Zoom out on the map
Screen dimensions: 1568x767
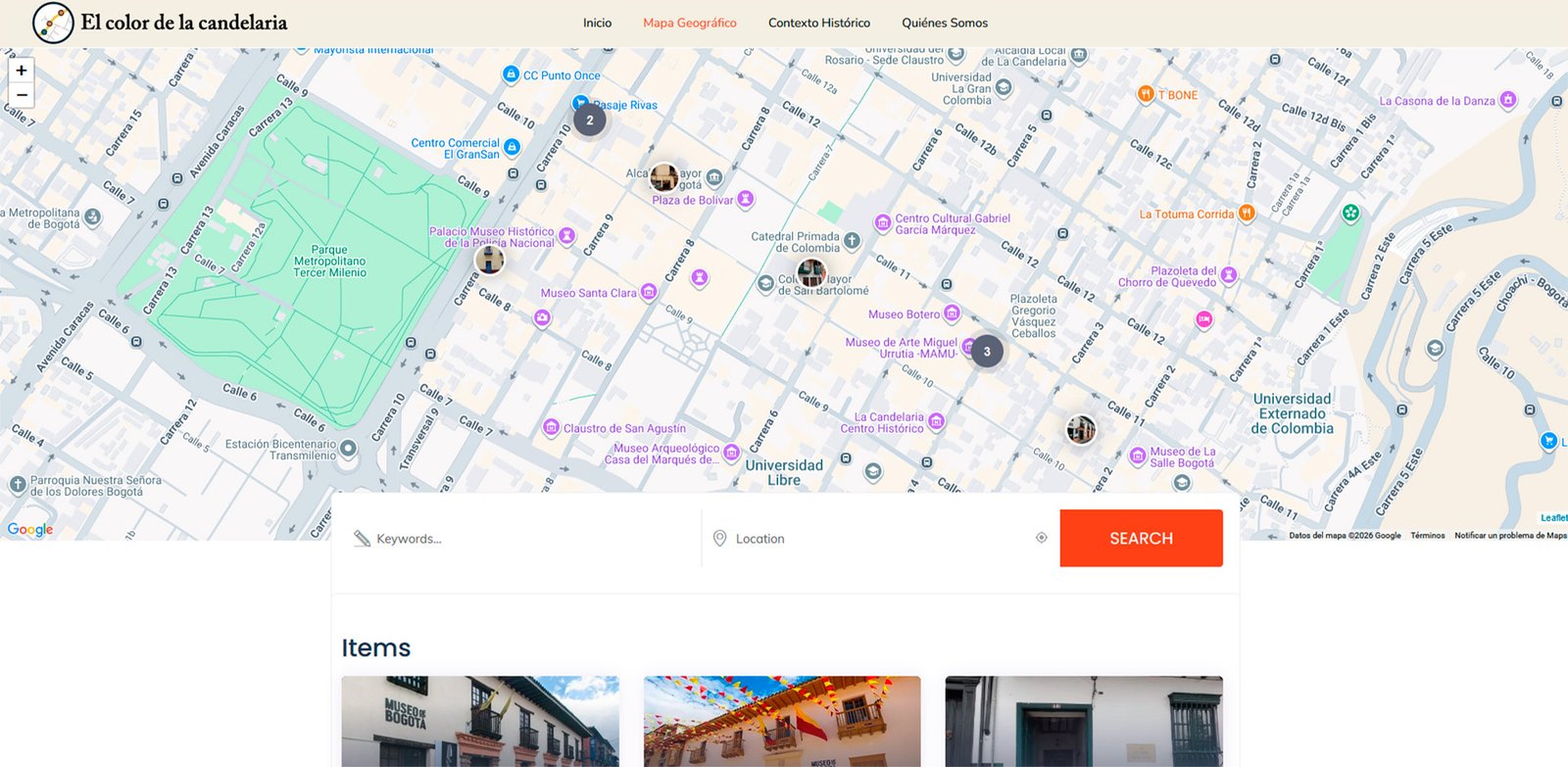pyautogui.click(x=22, y=95)
